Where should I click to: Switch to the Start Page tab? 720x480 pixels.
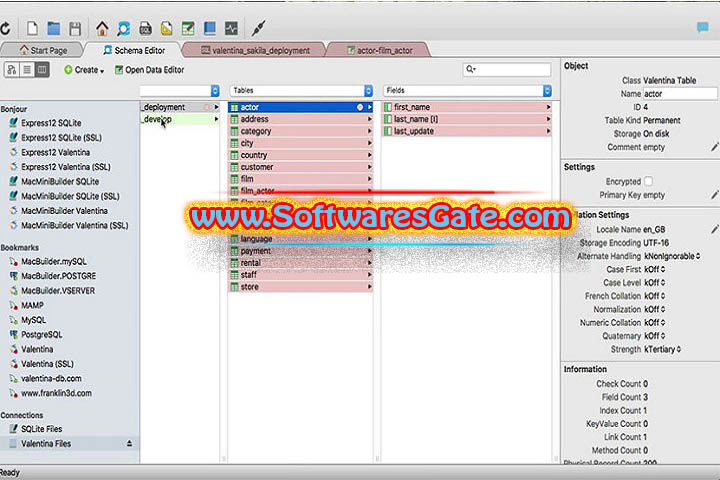pos(44,50)
